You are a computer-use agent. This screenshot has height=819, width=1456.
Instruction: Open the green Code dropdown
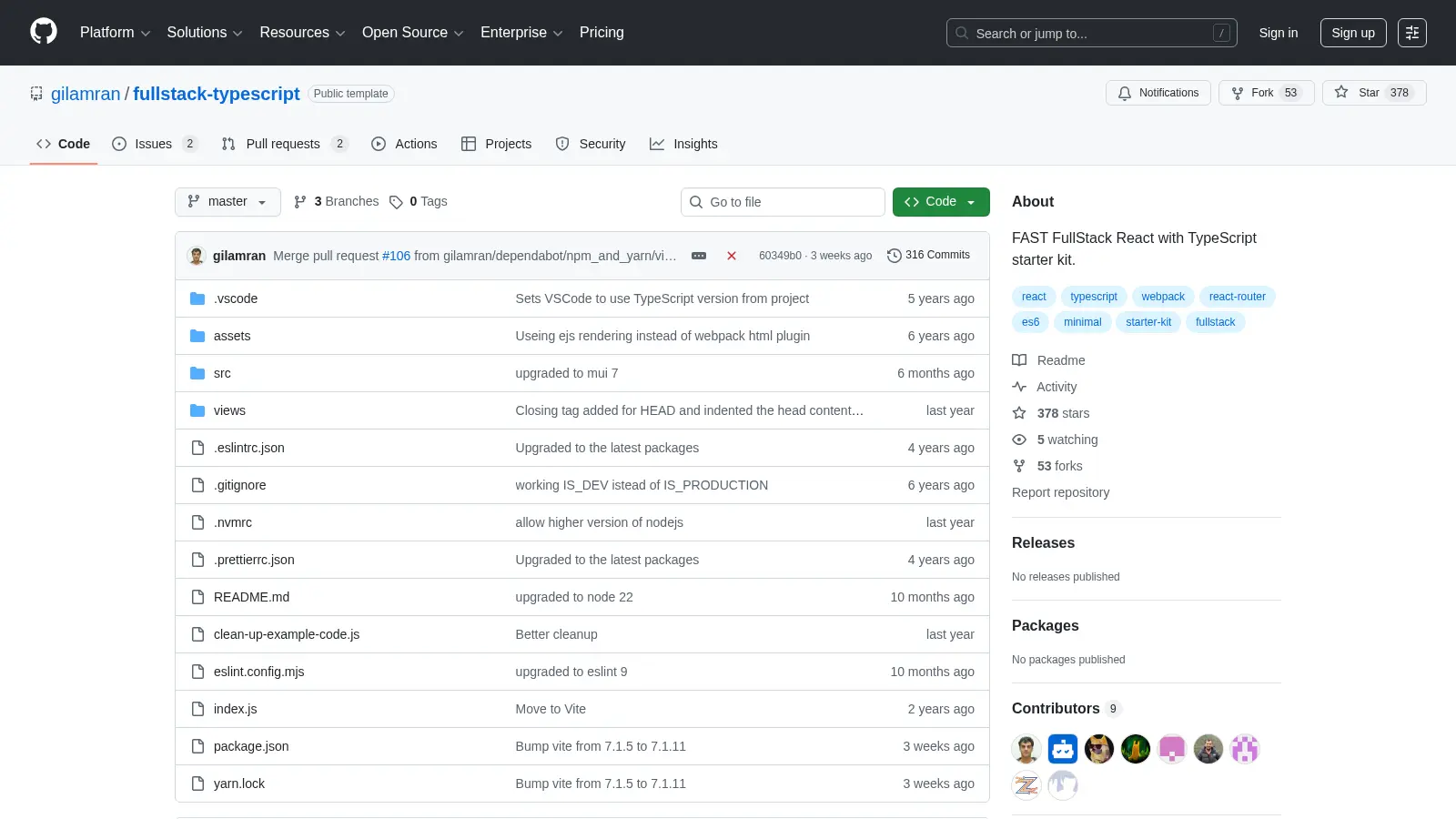pos(941,202)
